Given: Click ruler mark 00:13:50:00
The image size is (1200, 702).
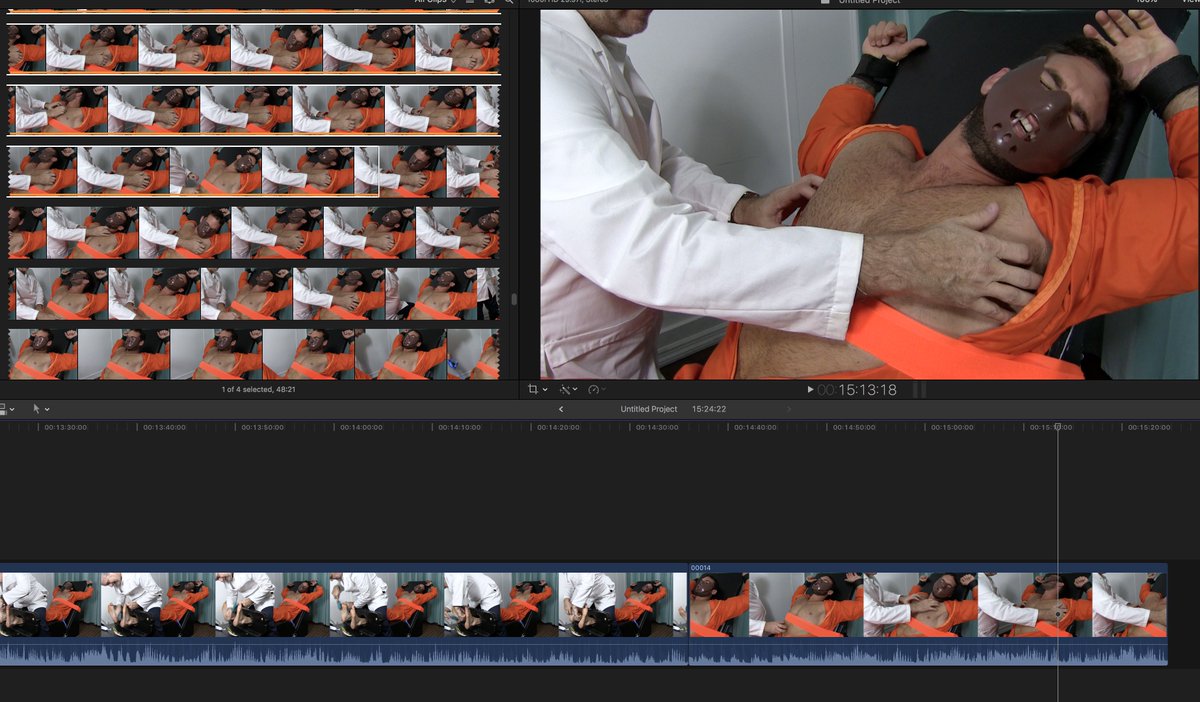Looking at the screenshot, I should tap(262, 427).
